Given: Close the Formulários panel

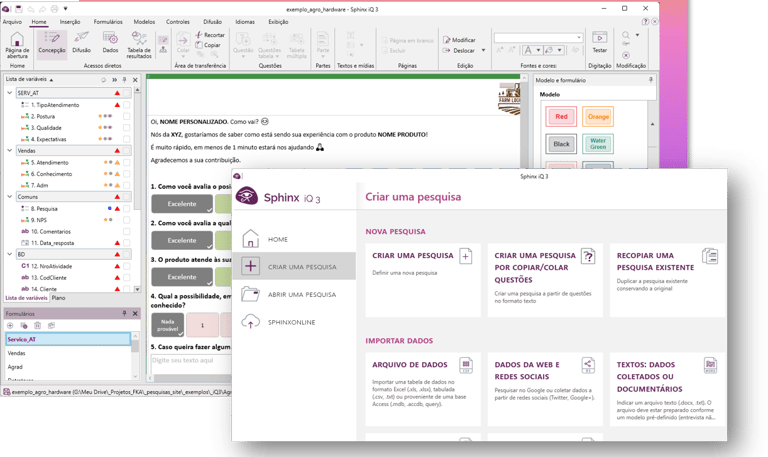Looking at the screenshot, I should click(x=135, y=313).
